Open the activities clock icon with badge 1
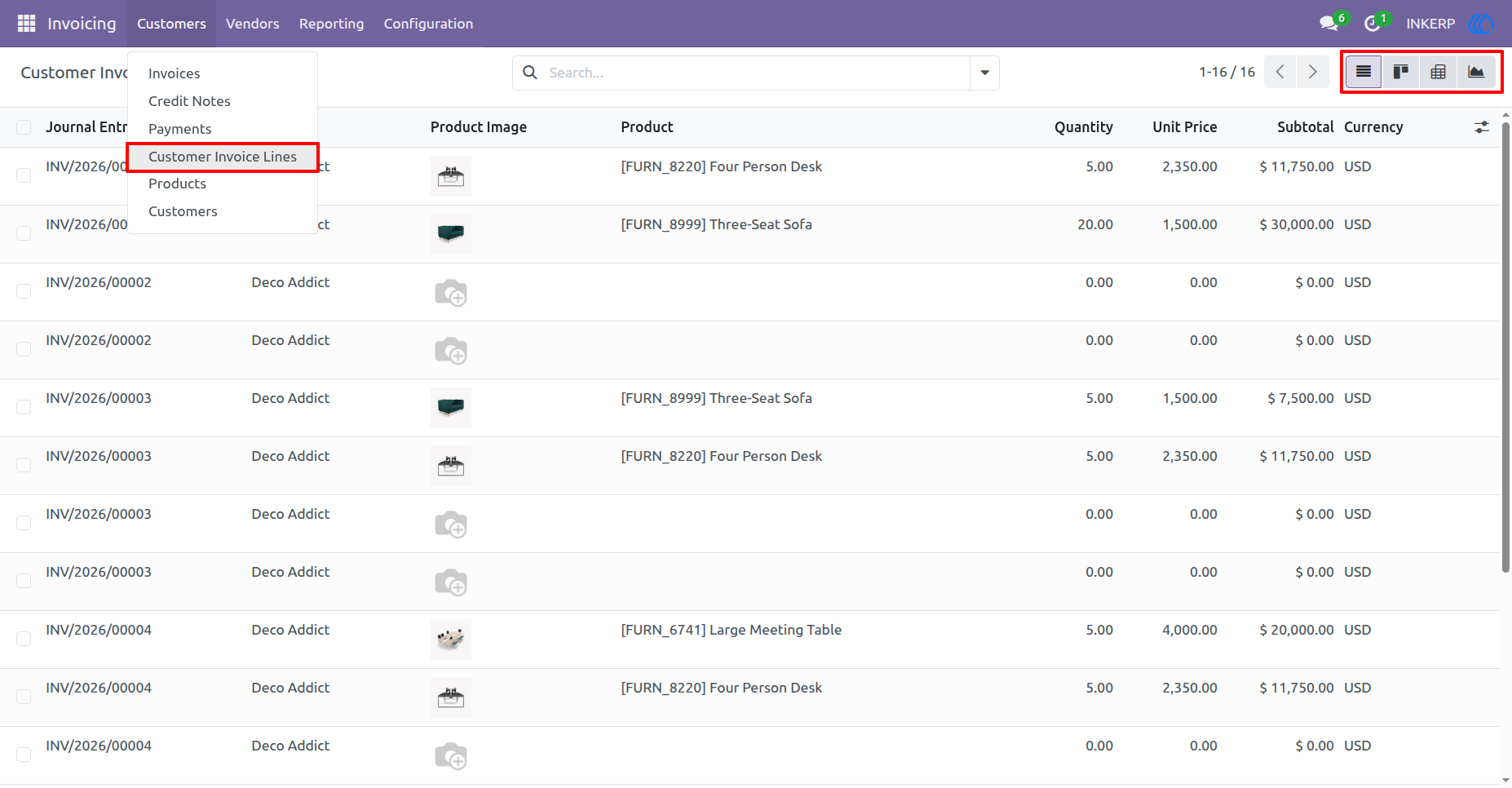This screenshot has height=788, width=1512. 1373,23
